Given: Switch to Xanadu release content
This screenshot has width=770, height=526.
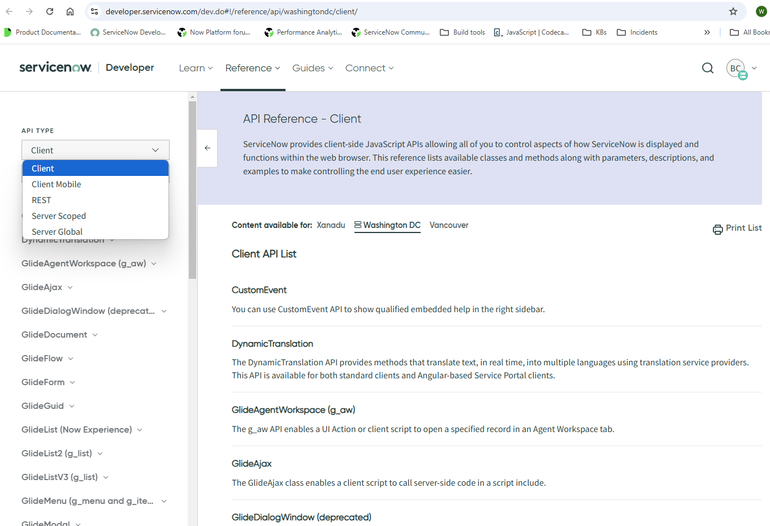Looking at the screenshot, I should (x=330, y=225).
